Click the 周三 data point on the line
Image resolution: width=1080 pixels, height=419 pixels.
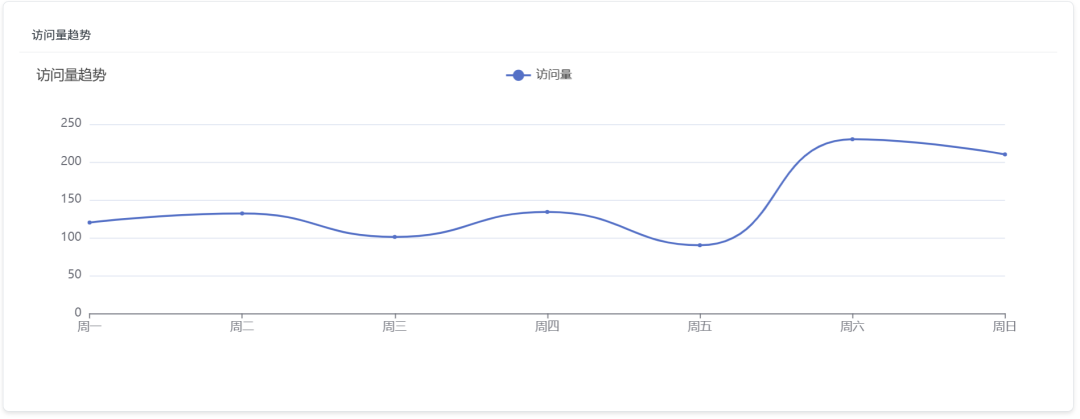click(395, 237)
